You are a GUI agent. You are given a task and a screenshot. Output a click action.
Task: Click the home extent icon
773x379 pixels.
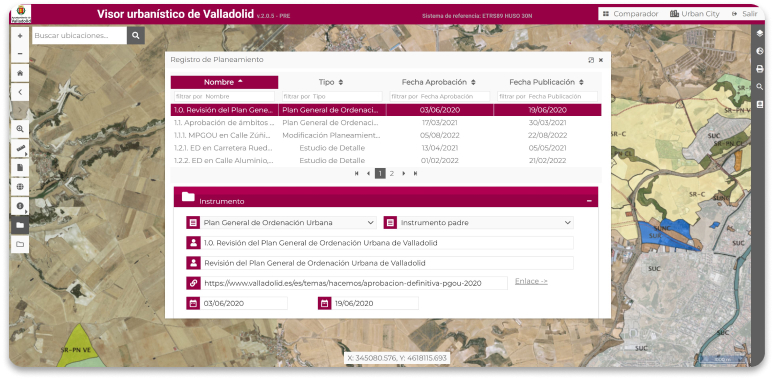click(x=20, y=73)
